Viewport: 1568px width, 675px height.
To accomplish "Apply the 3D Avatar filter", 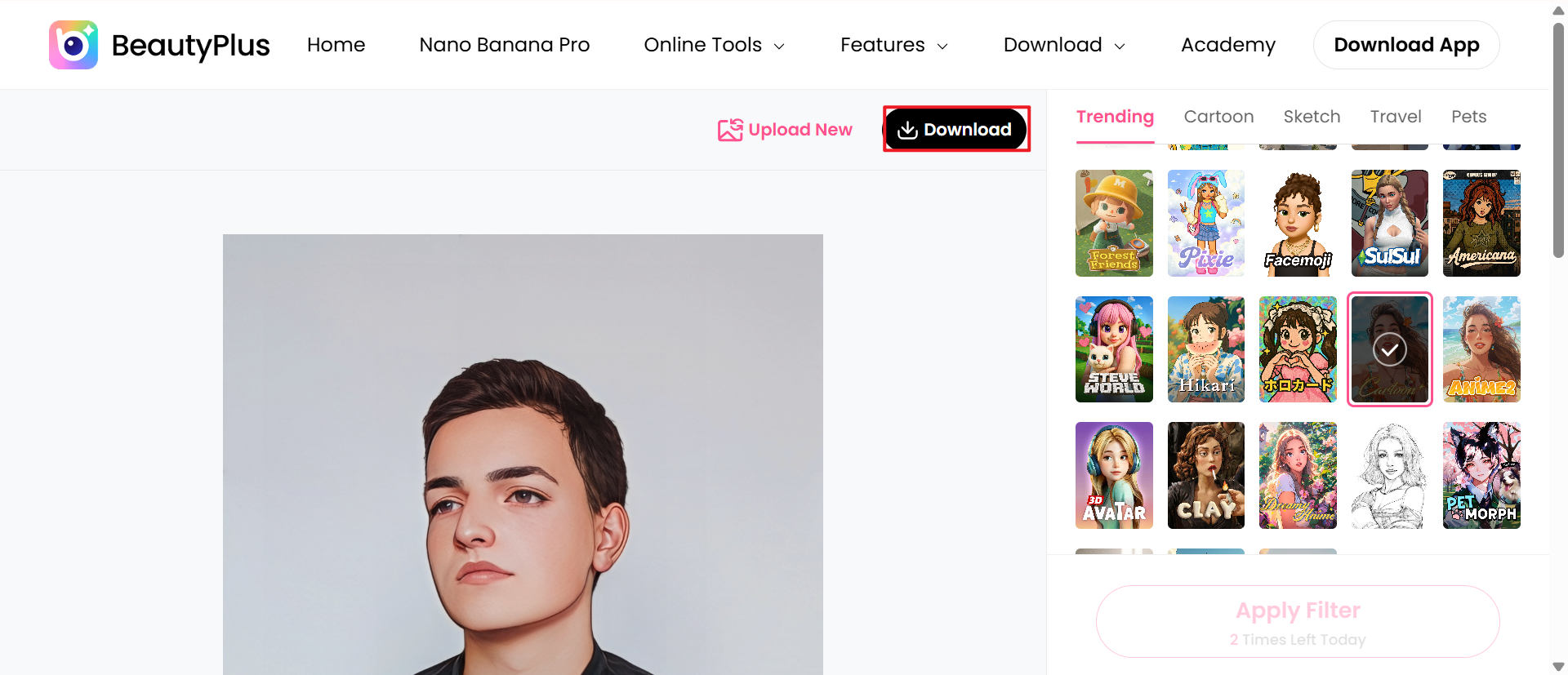I will [x=1114, y=475].
